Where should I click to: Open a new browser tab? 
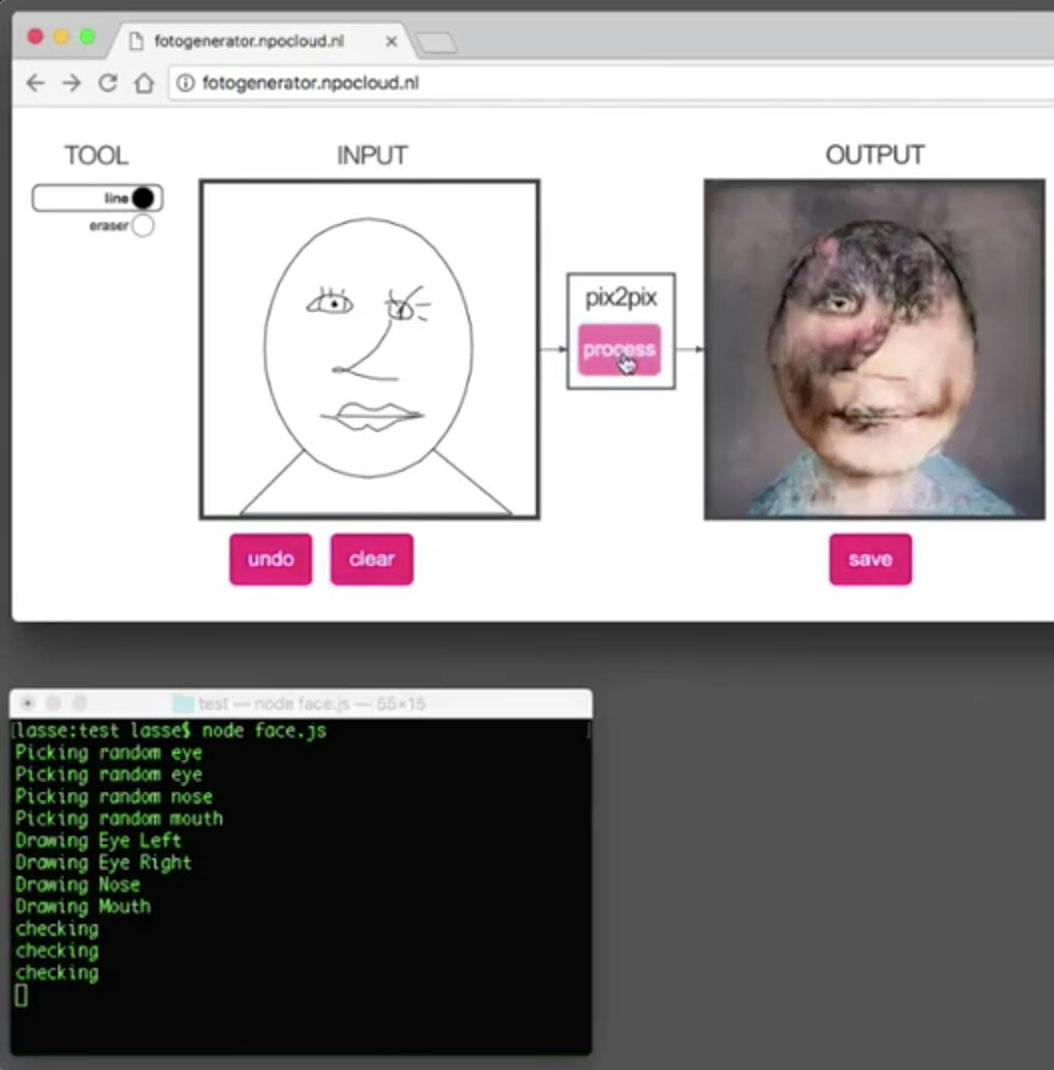[437, 43]
